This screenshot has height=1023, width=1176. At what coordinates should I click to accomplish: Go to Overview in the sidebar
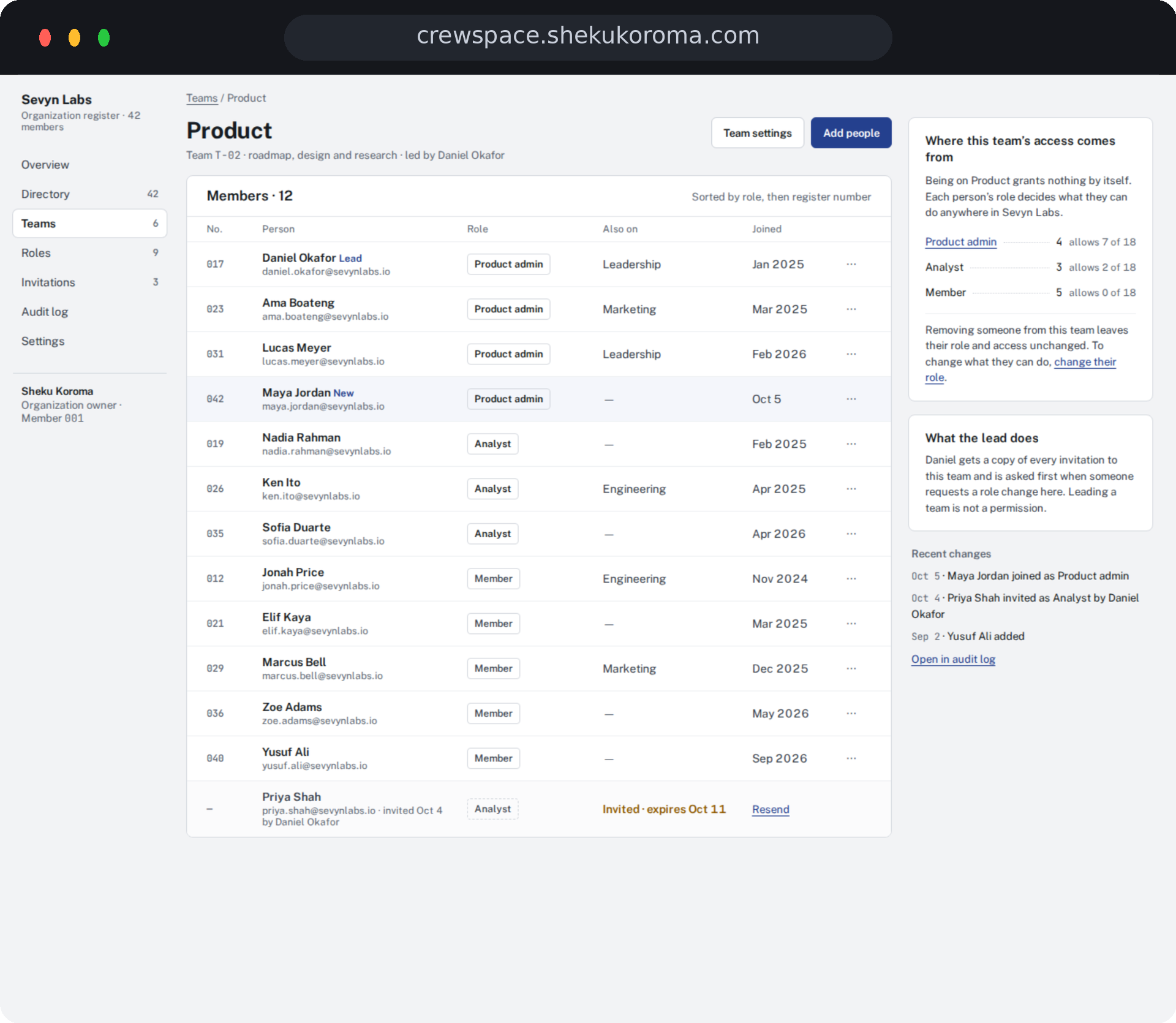[x=89, y=165]
